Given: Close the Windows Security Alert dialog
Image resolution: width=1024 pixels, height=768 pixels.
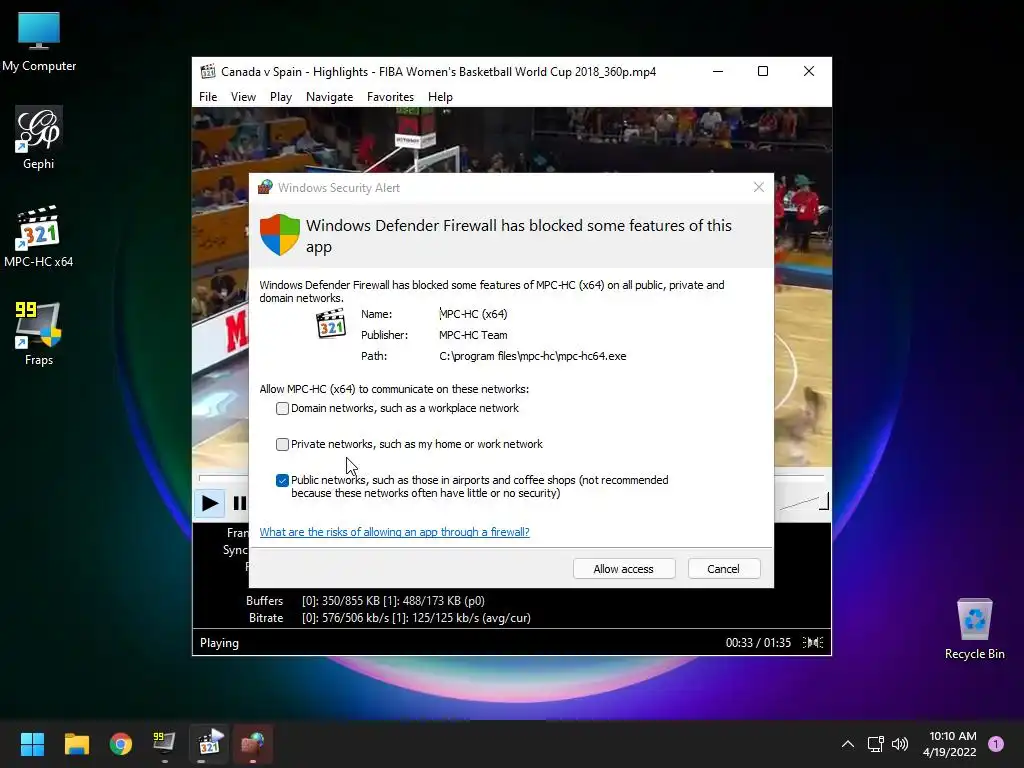Looking at the screenshot, I should click(758, 187).
